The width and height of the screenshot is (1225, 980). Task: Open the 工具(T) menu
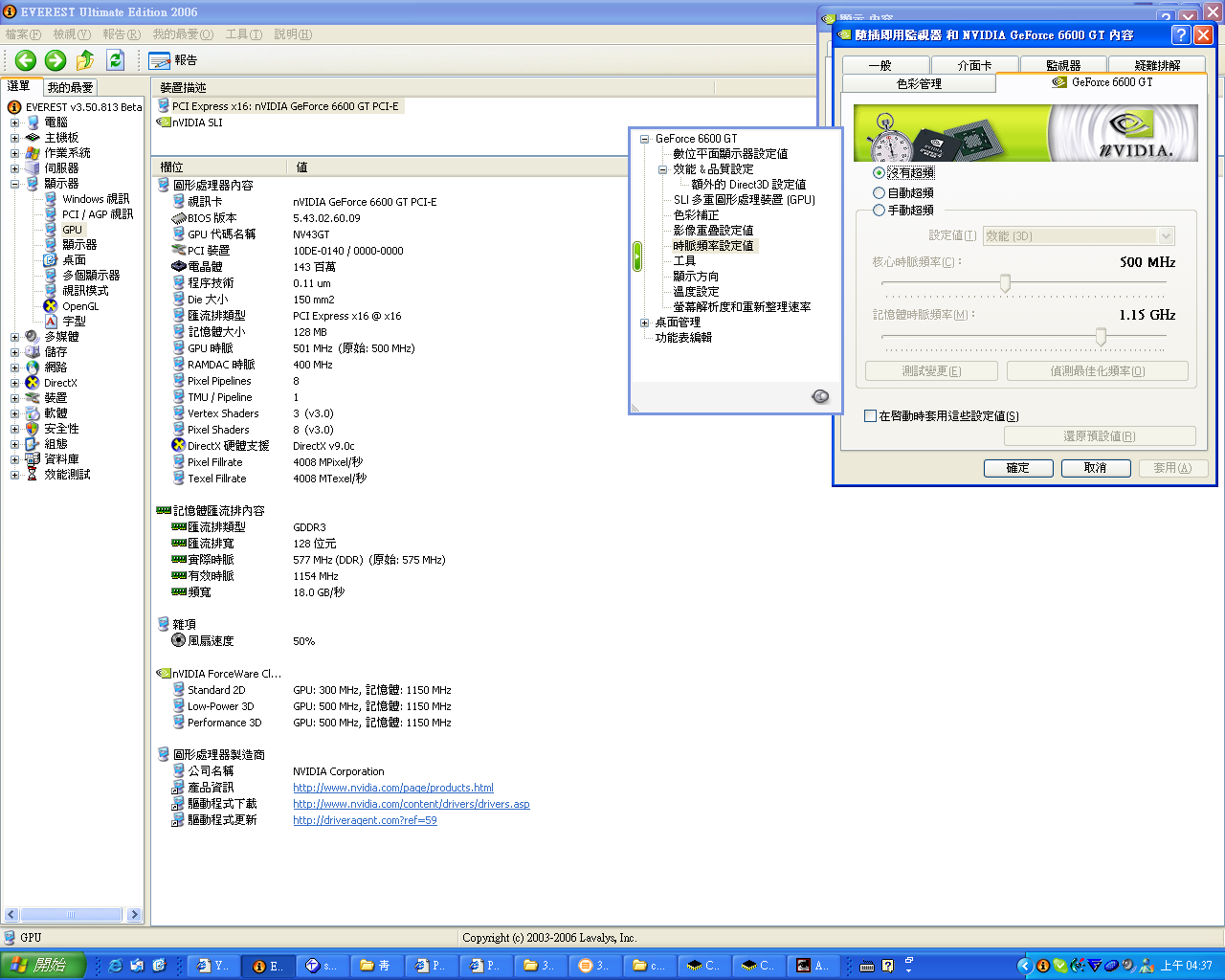243,34
